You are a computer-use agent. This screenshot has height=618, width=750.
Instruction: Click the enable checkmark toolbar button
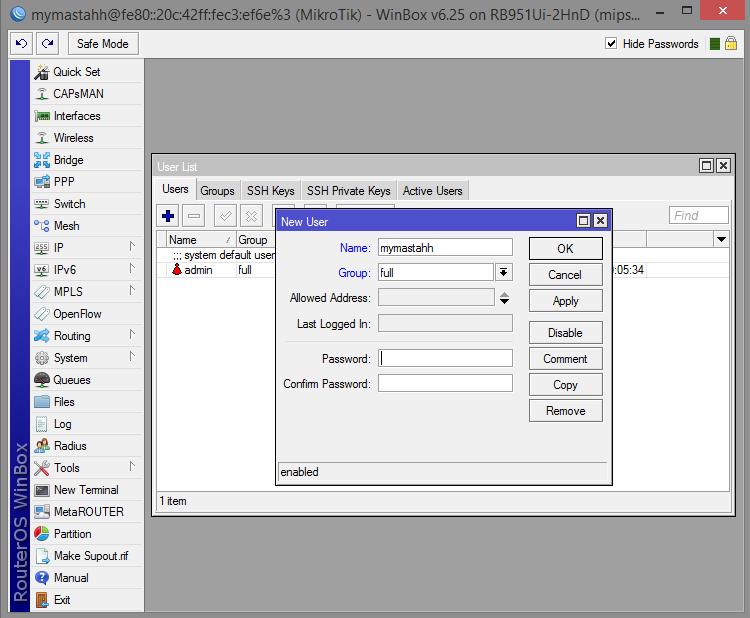(x=225, y=216)
